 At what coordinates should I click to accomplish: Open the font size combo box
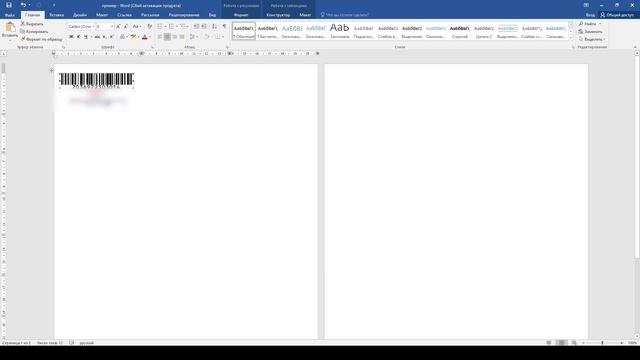(x=104, y=27)
